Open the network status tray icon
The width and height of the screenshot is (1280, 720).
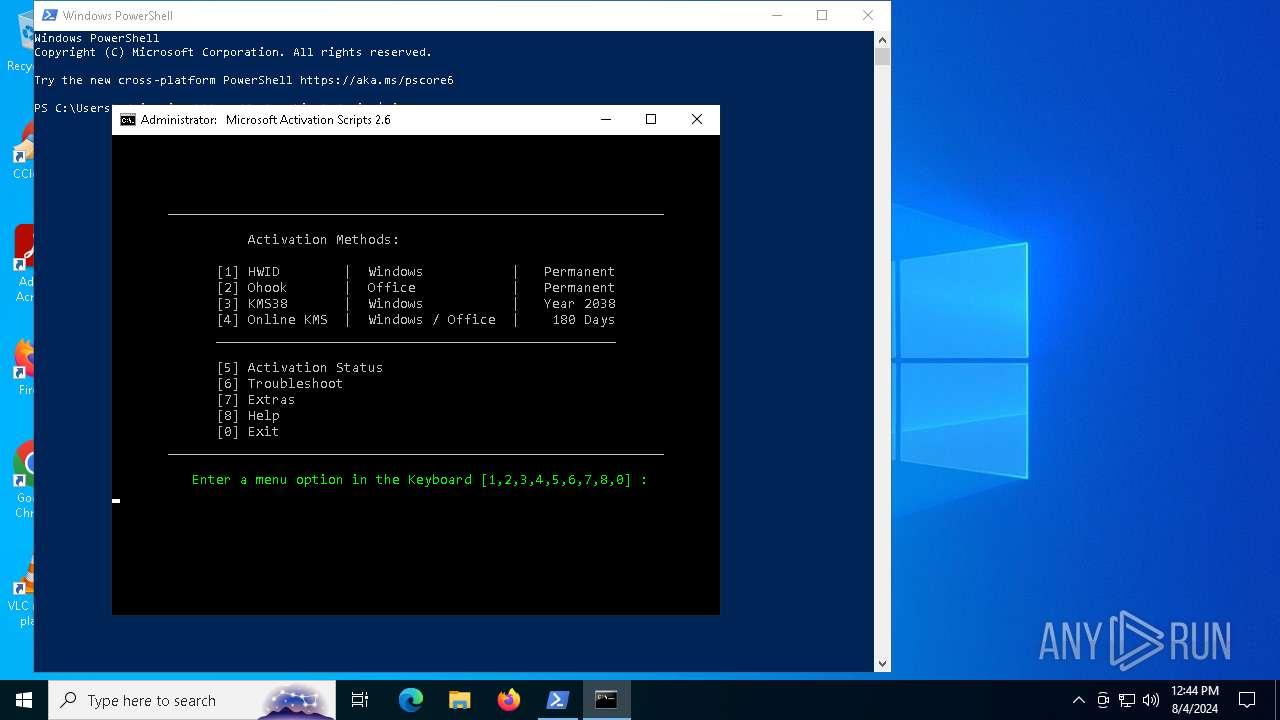coord(1127,700)
